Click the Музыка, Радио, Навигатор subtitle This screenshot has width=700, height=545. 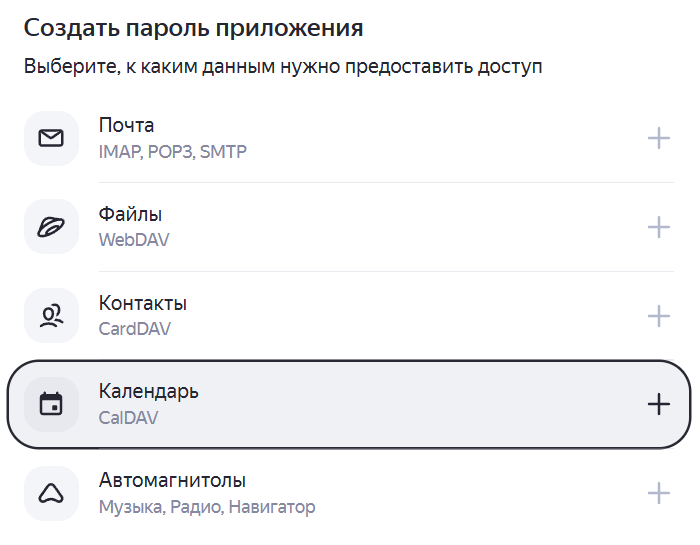click(207, 507)
